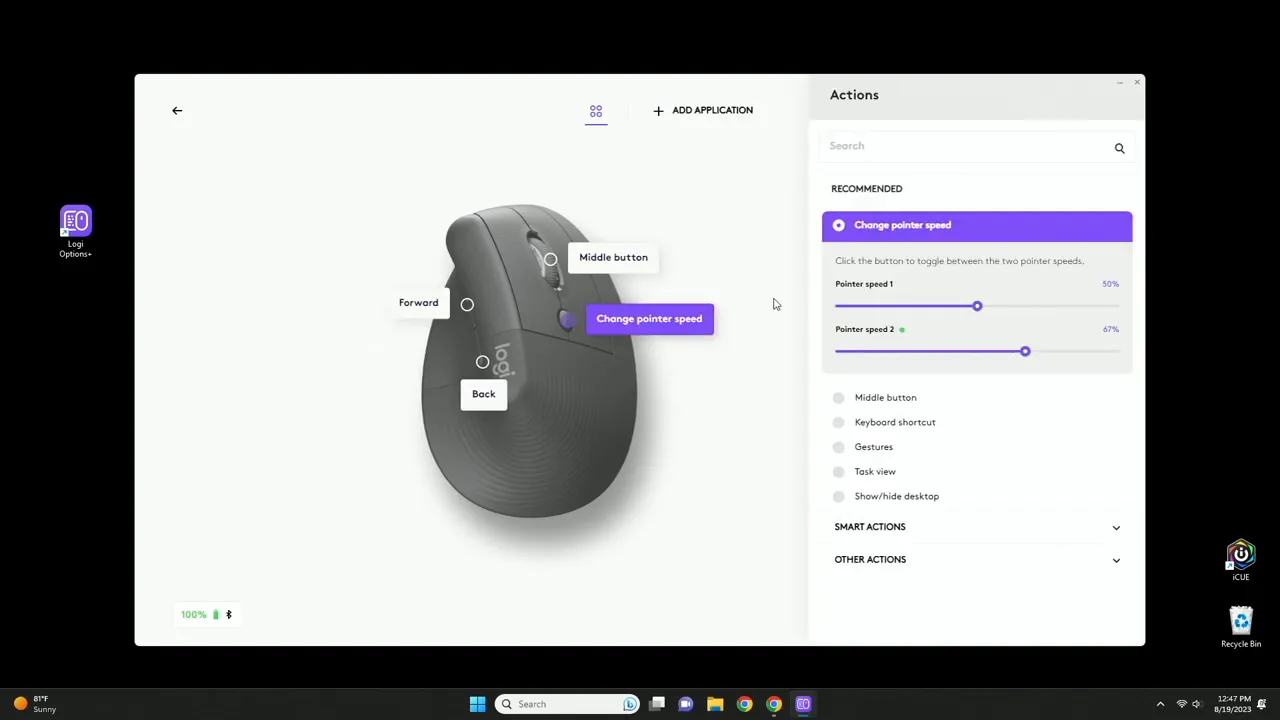Click the ADD APPLICATION button
Screen dimensions: 1280x720
point(702,110)
